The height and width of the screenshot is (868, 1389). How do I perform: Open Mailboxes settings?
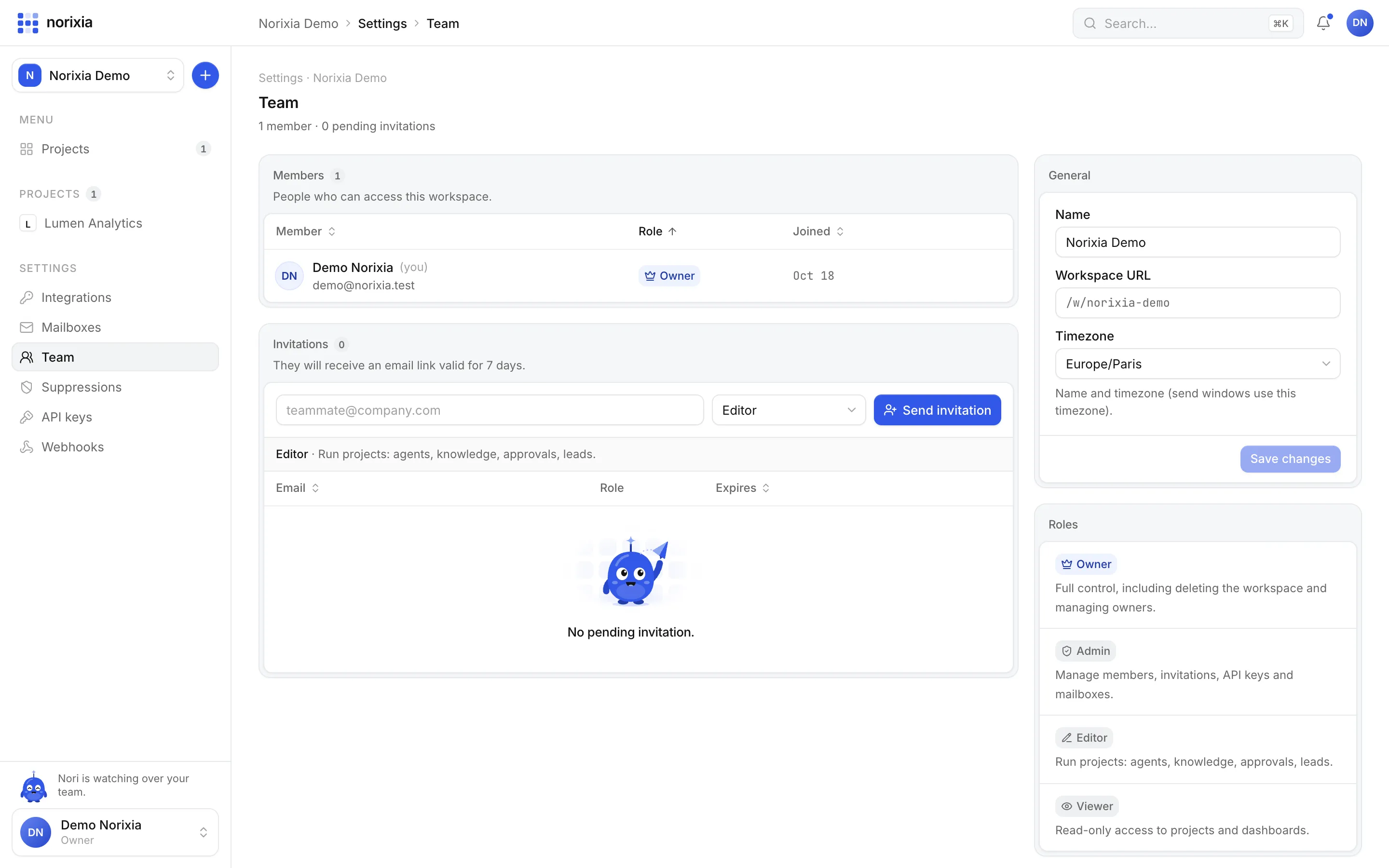coord(115,327)
